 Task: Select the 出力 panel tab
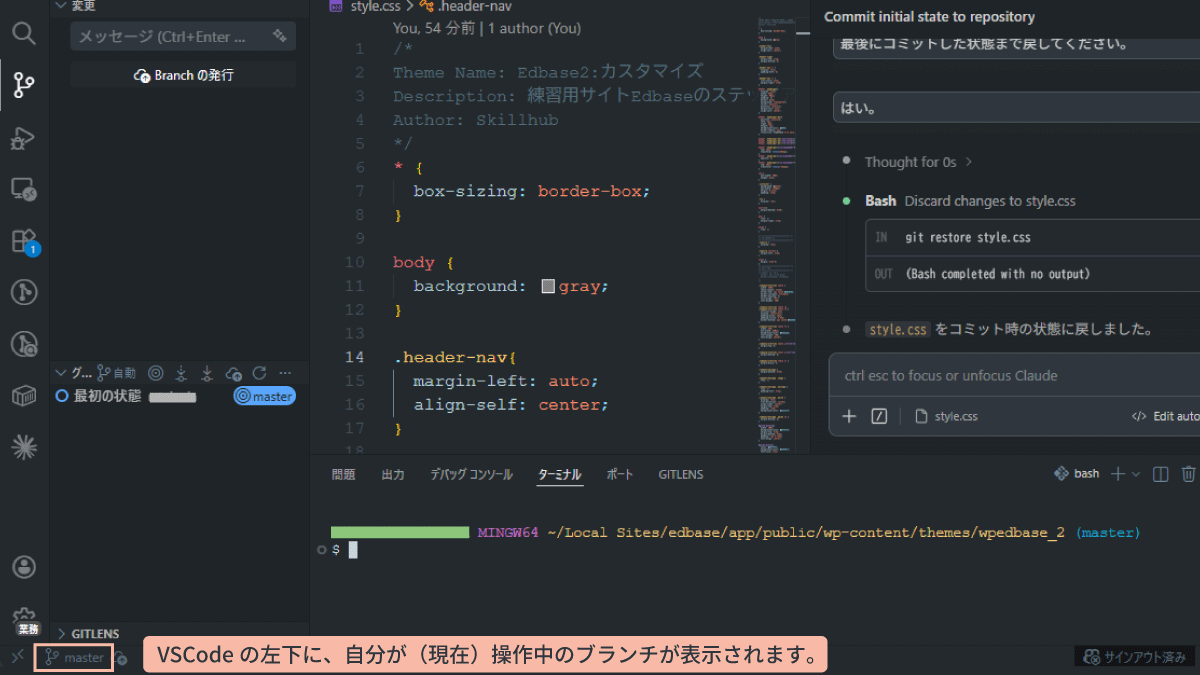[393, 474]
